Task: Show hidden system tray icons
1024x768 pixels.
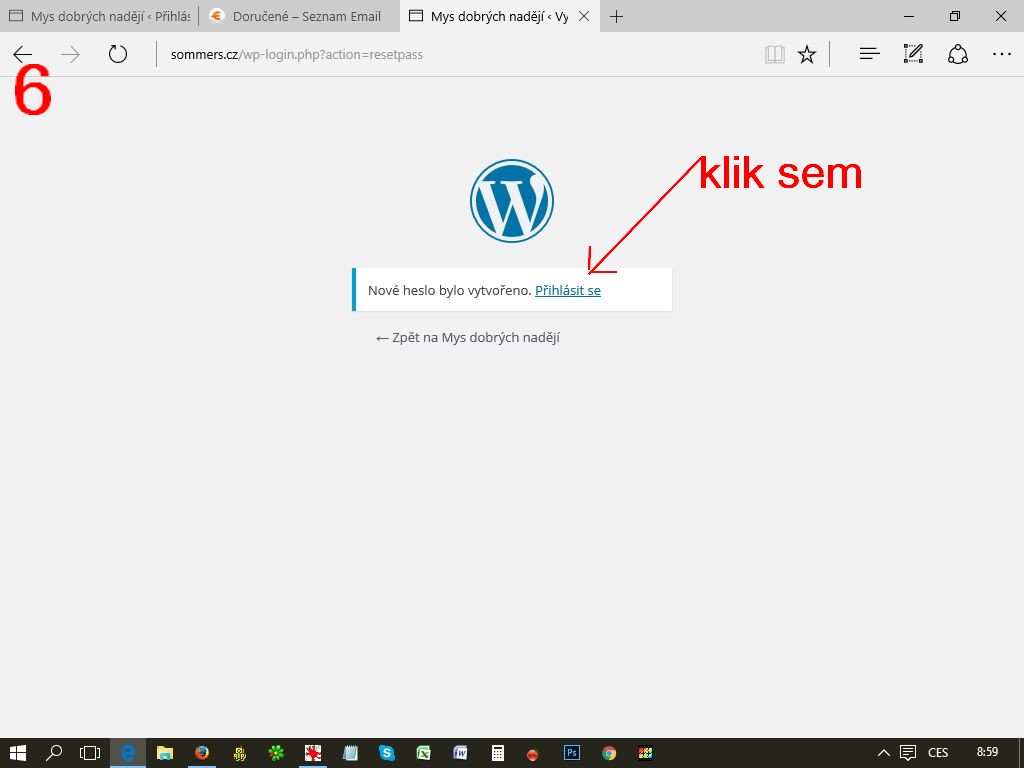Action: (x=883, y=753)
